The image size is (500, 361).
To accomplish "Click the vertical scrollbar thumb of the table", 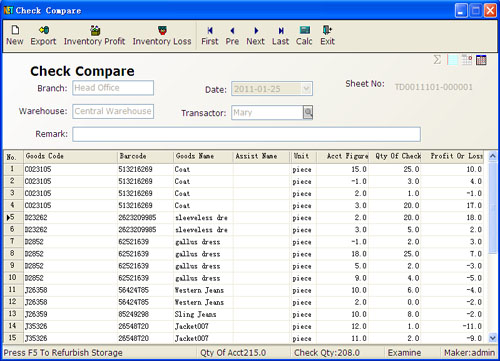I will (x=492, y=207).
